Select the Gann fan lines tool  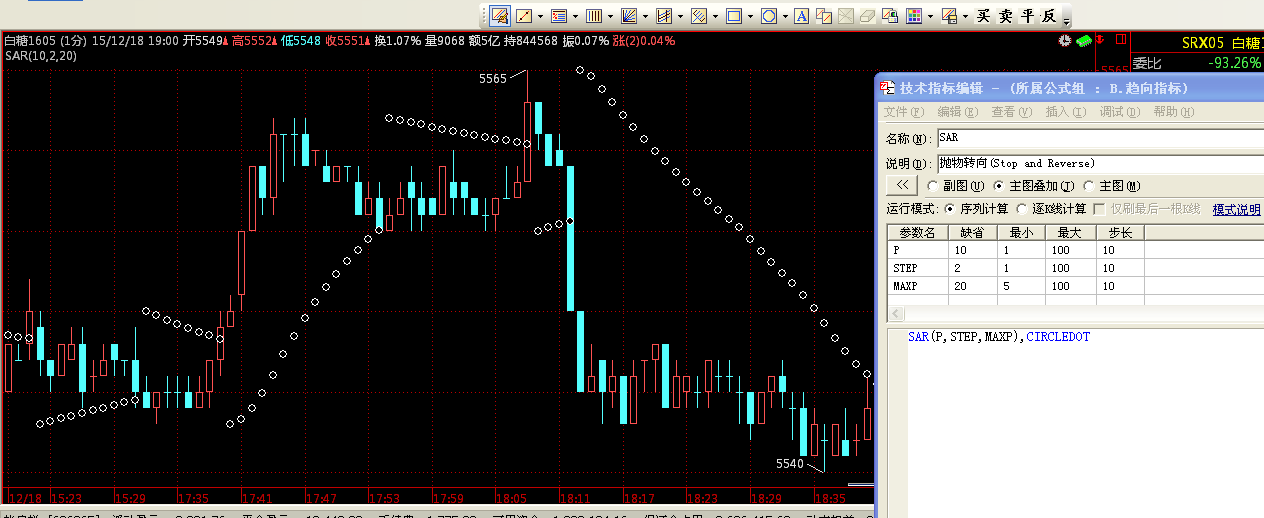point(629,16)
